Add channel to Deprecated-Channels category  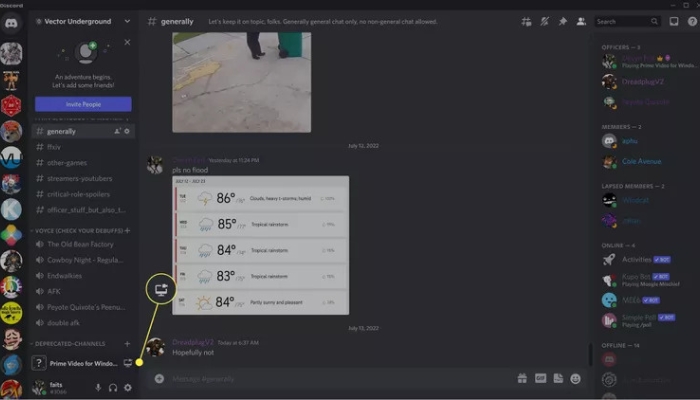128,343
